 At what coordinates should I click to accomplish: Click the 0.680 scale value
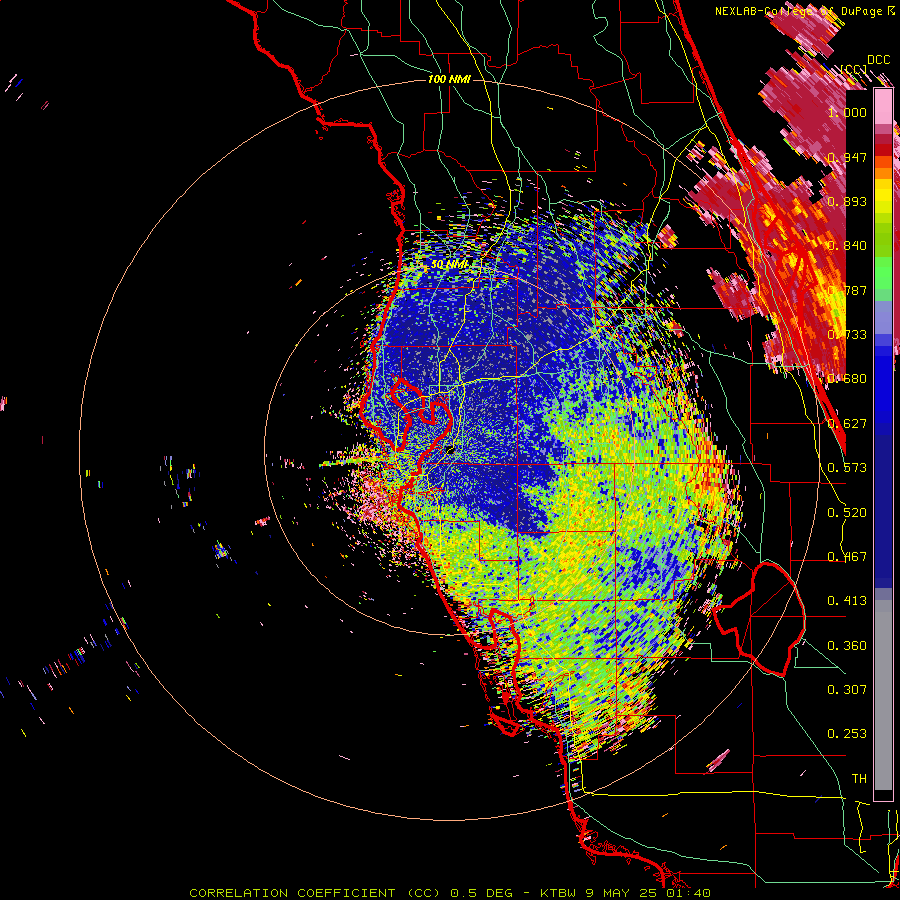point(847,378)
